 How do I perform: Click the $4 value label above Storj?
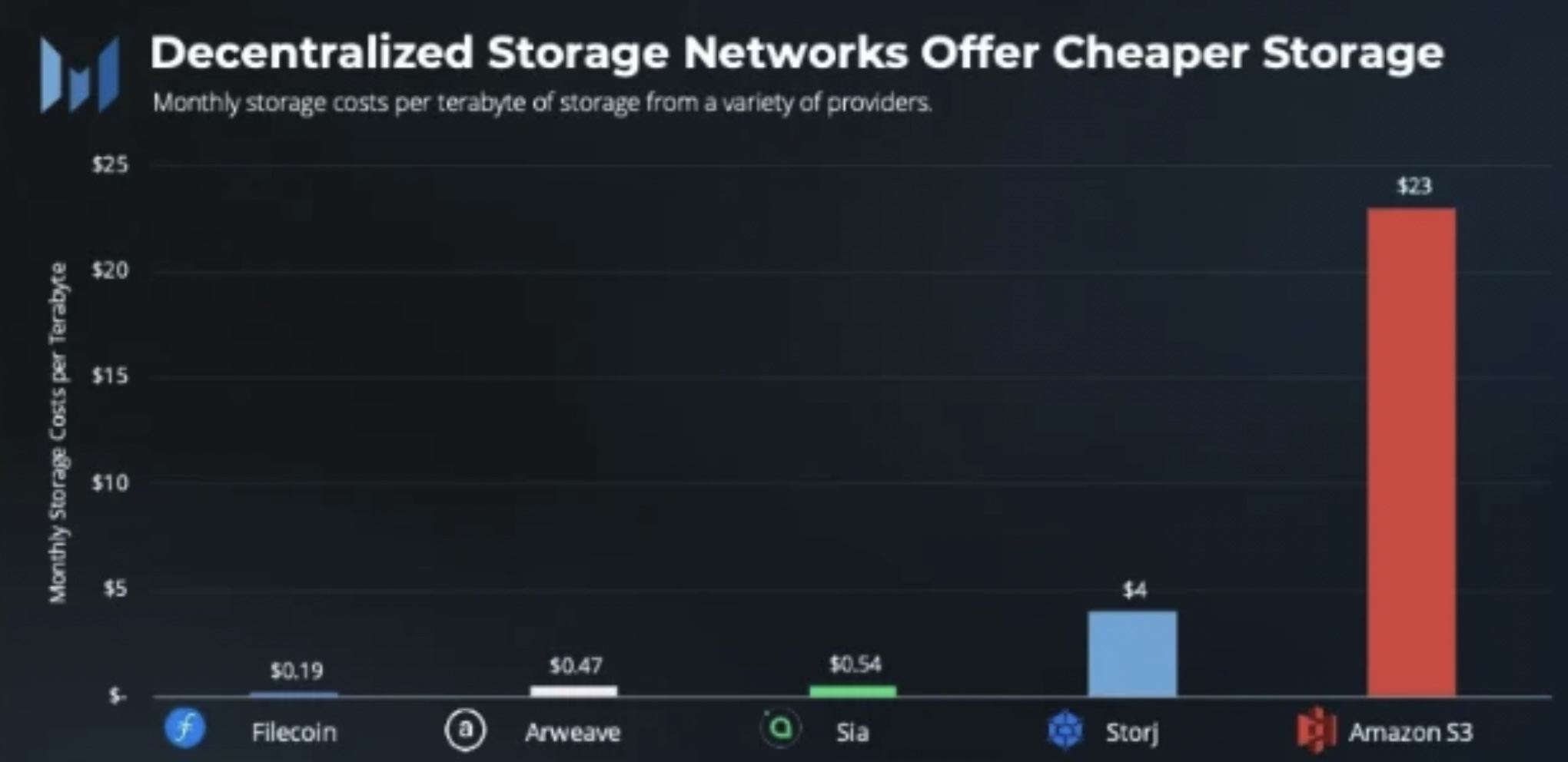point(1134,590)
